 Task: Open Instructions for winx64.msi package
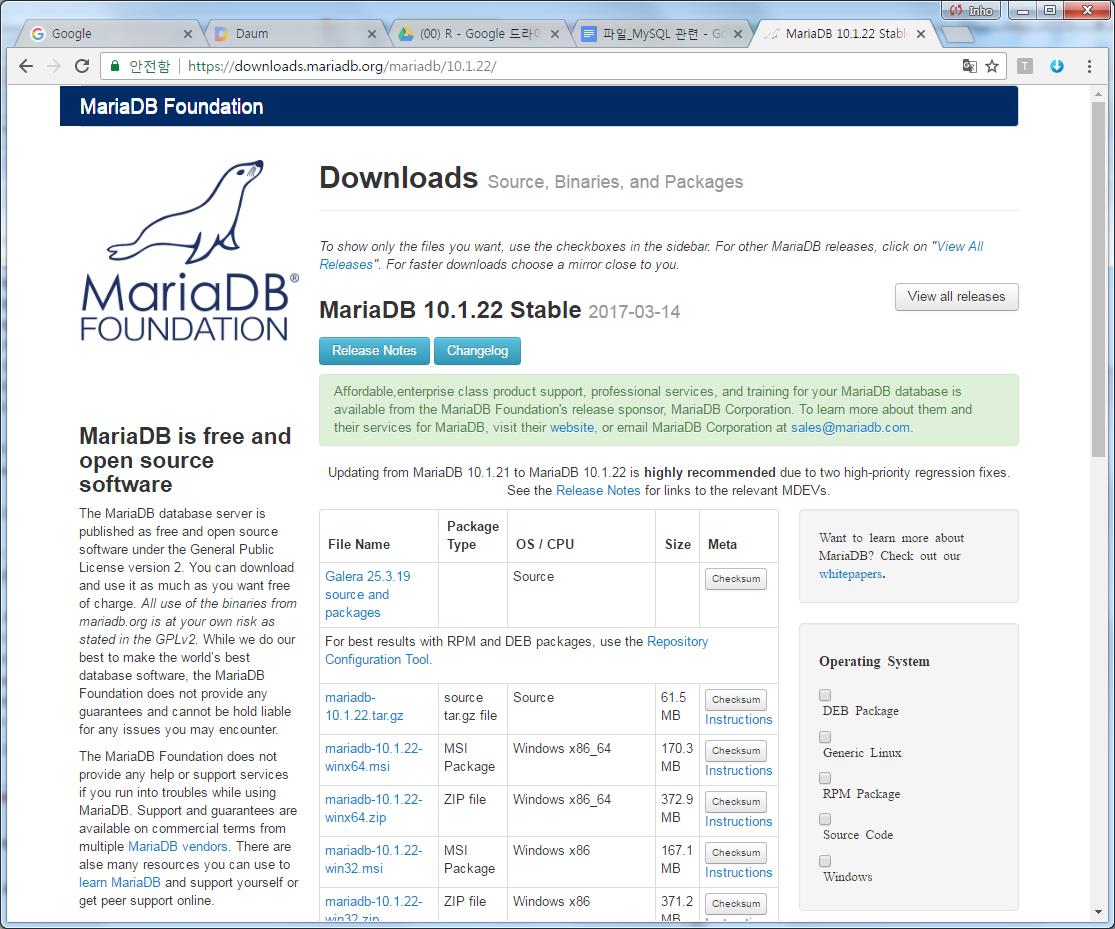click(x=738, y=771)
